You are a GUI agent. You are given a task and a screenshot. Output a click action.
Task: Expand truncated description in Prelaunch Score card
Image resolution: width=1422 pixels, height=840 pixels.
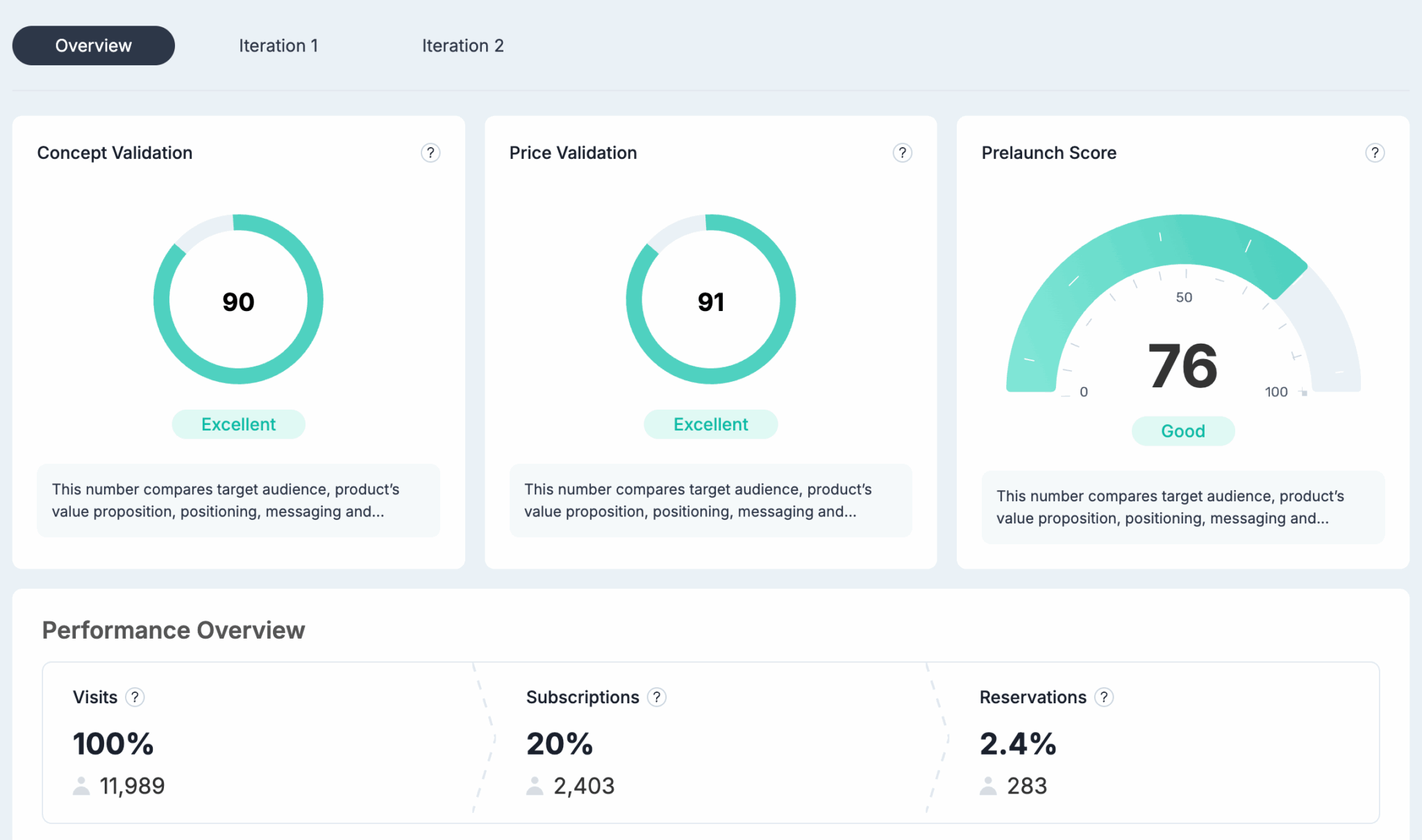[1182, 507]
